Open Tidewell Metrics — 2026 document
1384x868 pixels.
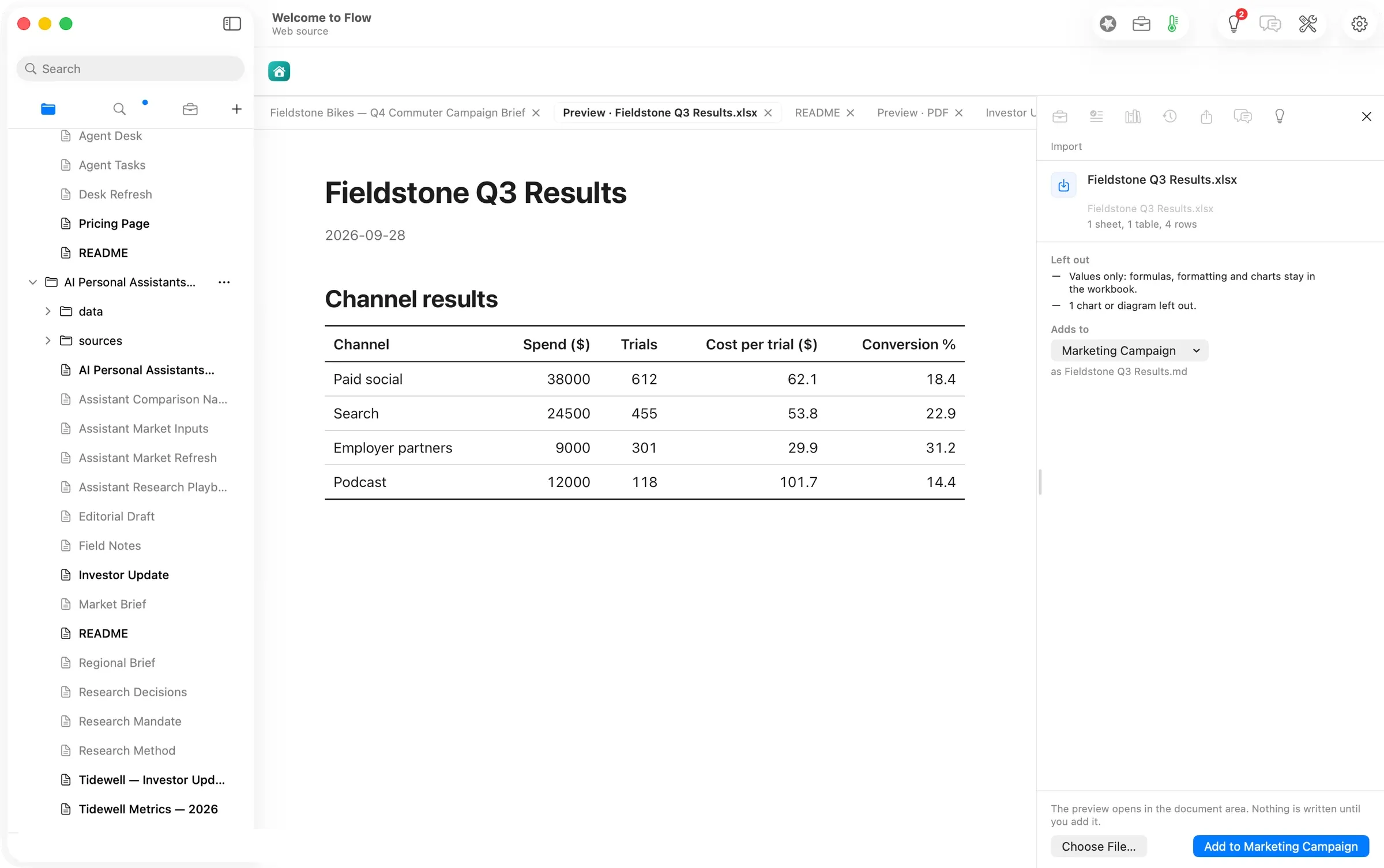[x=148, y=809]
